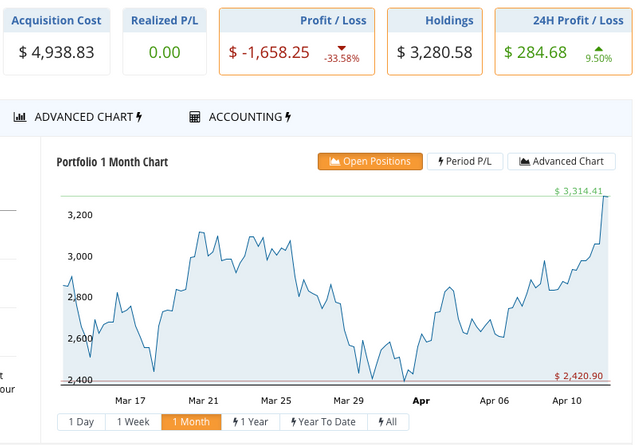
Task: Click the green up arrow above 9.50%
Action: pos(598,49)
